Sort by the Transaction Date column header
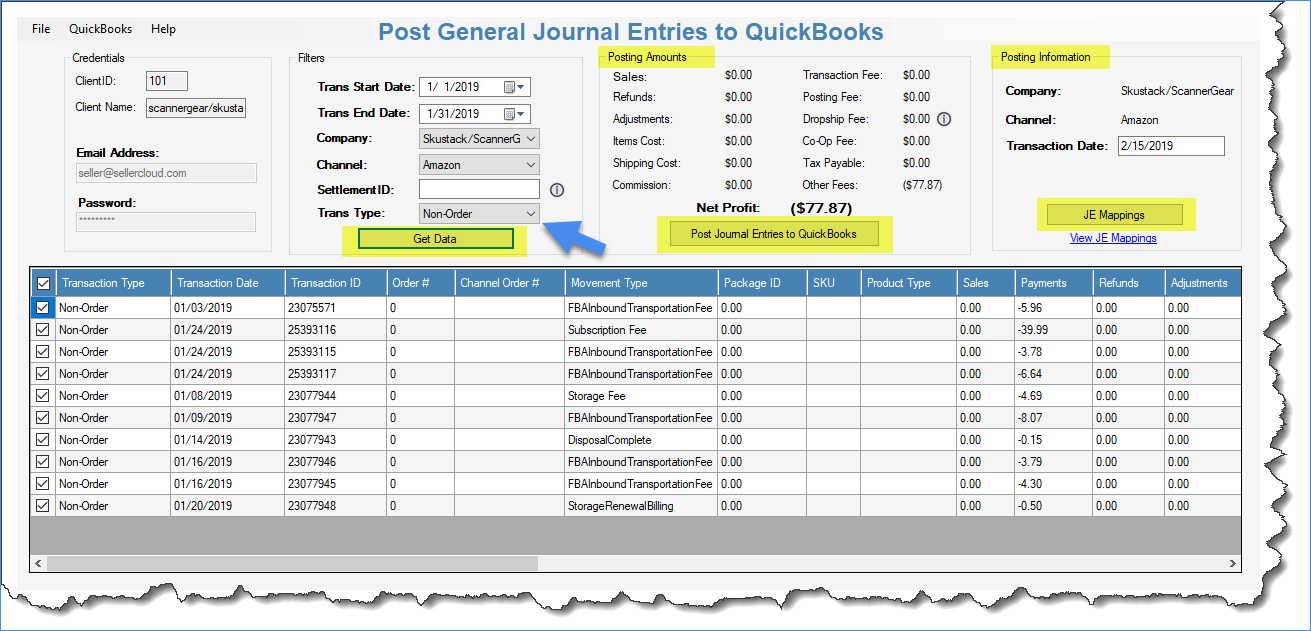 pyautogui.click(x=228, y=283)
